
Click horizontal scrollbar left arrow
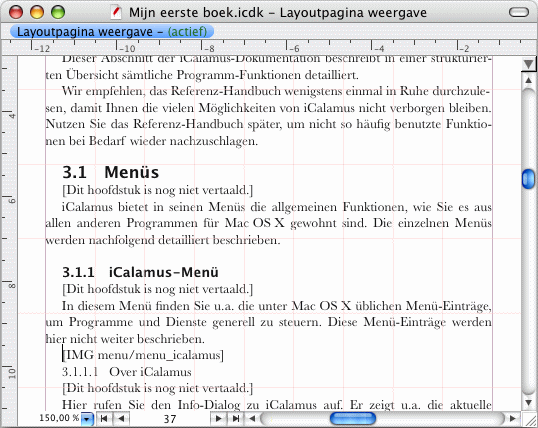(252, 418)
